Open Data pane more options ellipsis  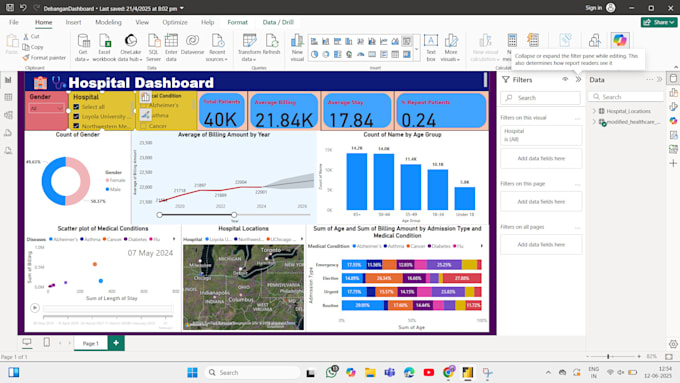(x=649, y=79)
